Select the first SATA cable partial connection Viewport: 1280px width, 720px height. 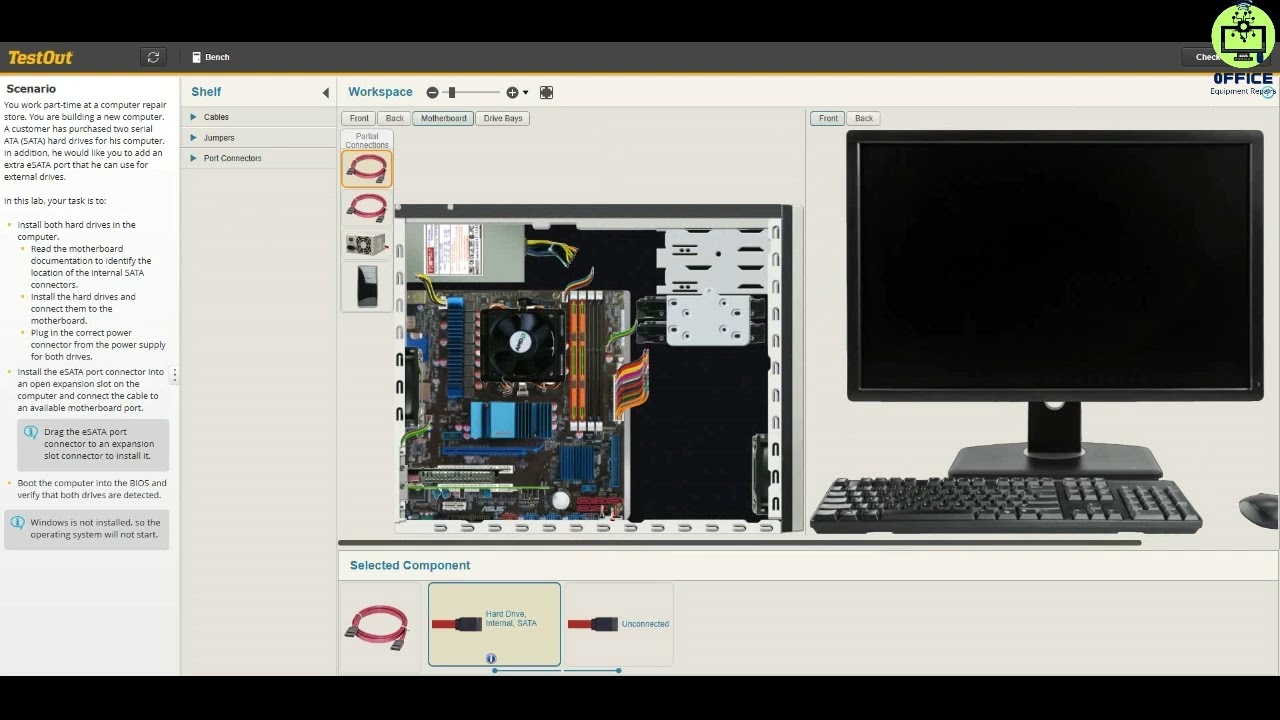click(x=367, y=169)
